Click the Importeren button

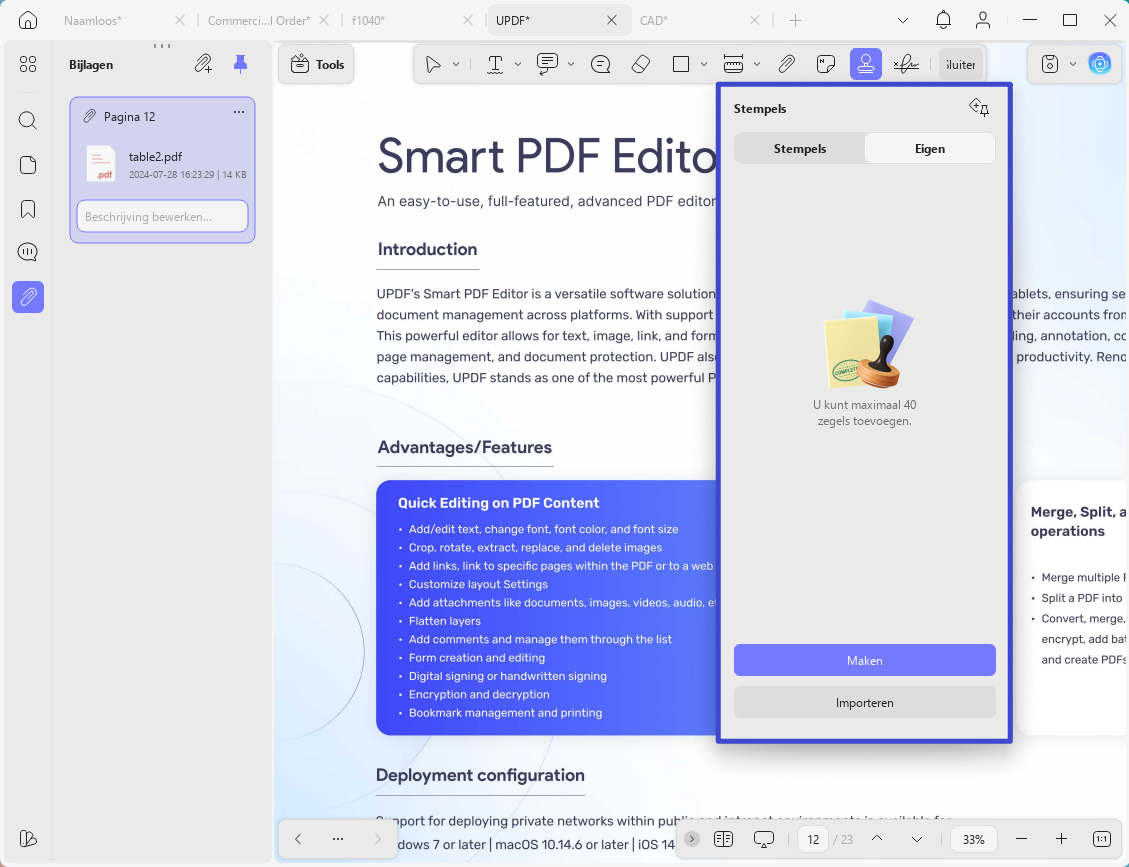[864, 703]
